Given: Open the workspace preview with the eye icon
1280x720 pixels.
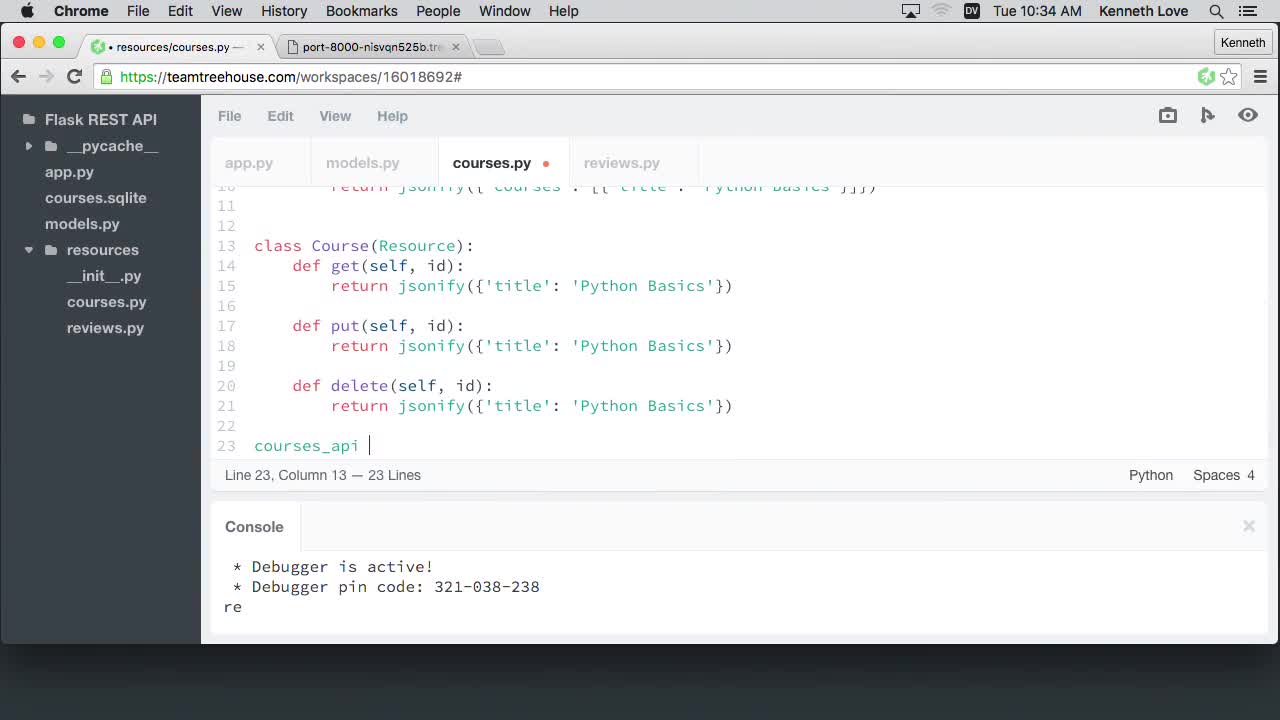Looking at the screenshot, I should coord(1247,115).
